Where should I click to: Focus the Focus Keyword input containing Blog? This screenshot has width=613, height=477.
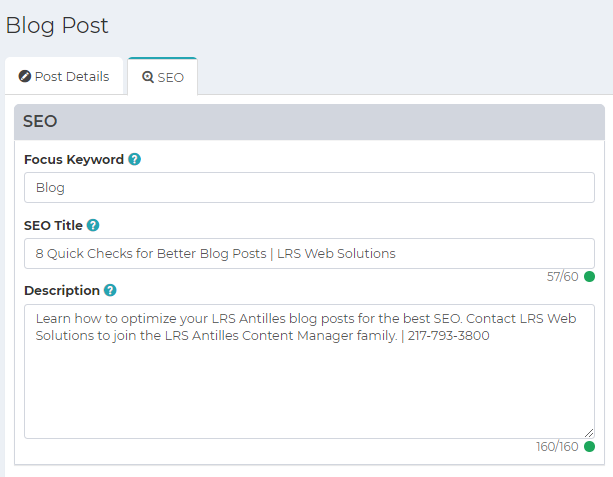click(309, 188)
